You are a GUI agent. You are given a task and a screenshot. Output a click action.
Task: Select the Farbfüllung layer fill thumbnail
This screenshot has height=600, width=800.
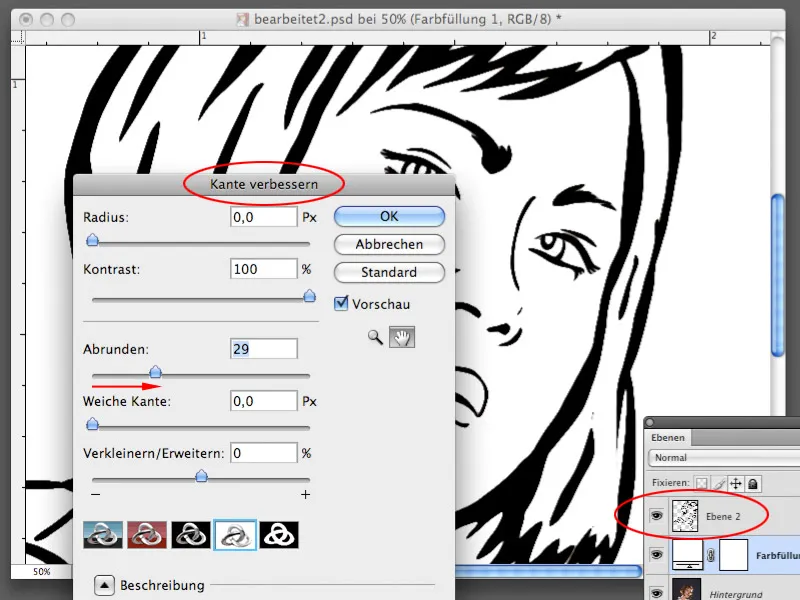coord(687,555)
